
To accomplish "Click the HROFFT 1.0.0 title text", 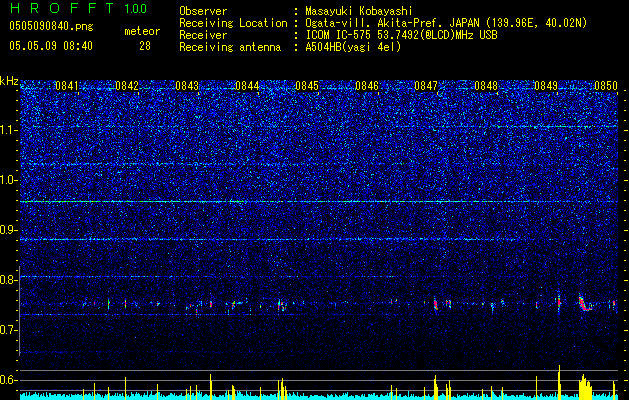I will [x=78, y=8].
